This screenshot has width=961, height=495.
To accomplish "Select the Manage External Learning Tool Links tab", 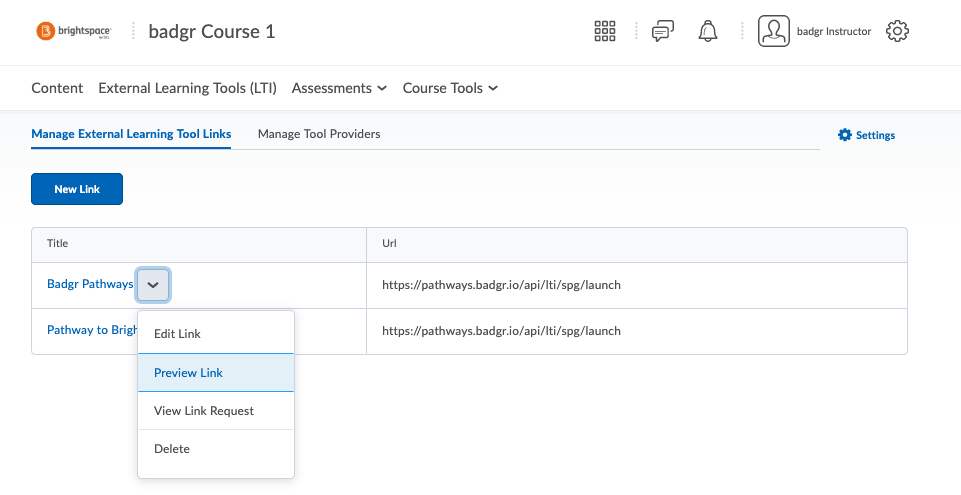I will 131,134.
